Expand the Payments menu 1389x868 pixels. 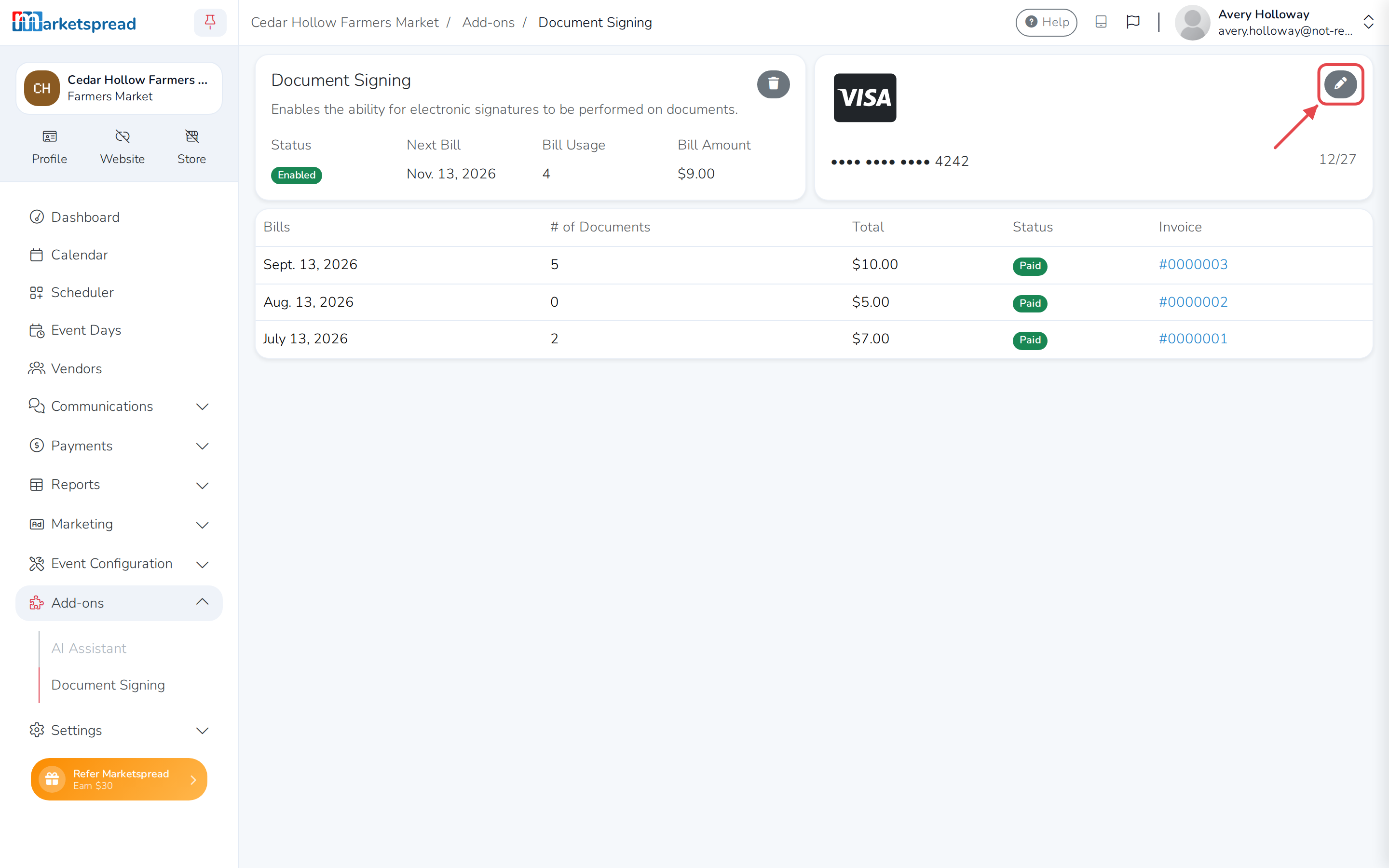pos(119,446)
